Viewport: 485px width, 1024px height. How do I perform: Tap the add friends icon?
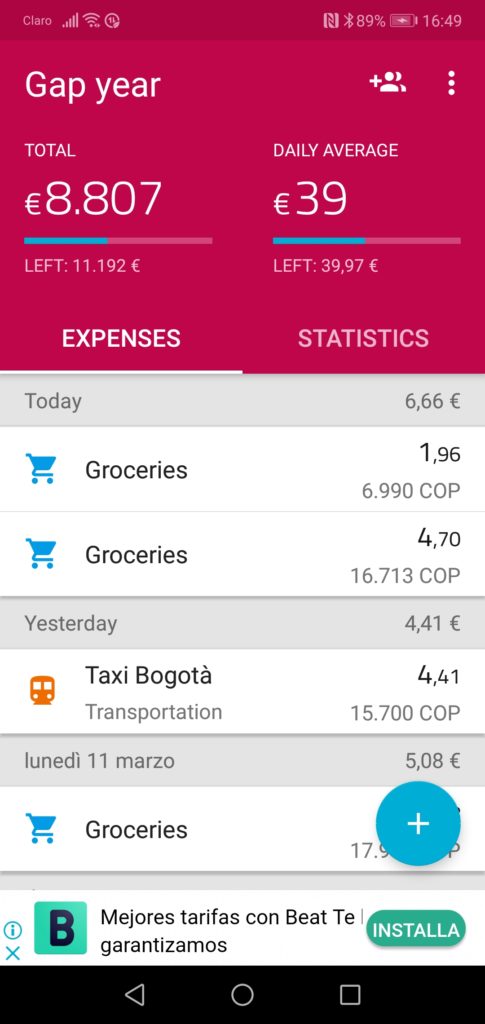click(x=388, y=83)
